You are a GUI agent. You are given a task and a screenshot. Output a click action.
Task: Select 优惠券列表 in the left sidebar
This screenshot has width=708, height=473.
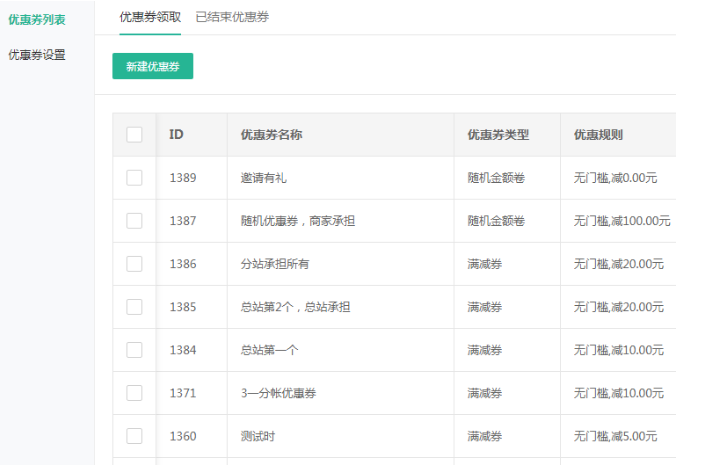pos(37,19)
